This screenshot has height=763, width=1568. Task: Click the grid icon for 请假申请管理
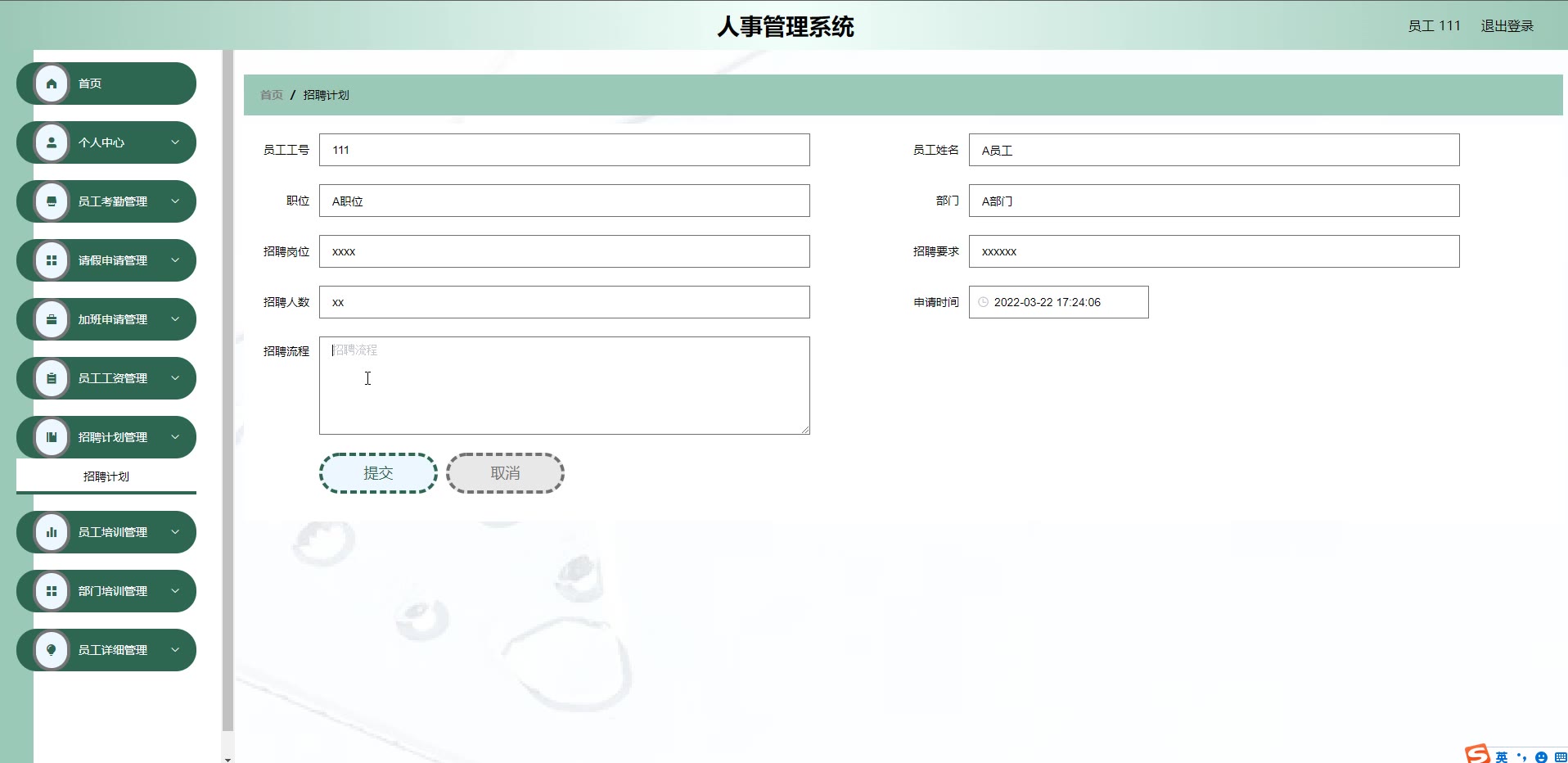[52, 260]
